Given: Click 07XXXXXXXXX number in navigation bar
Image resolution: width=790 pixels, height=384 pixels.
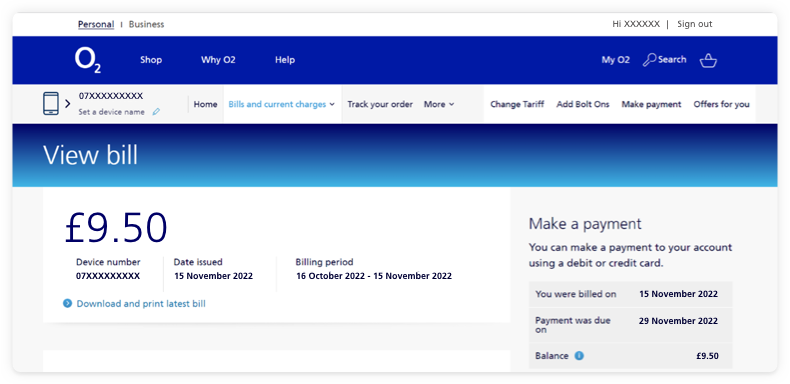Looking at the screenshot, I should pos(111,96).
